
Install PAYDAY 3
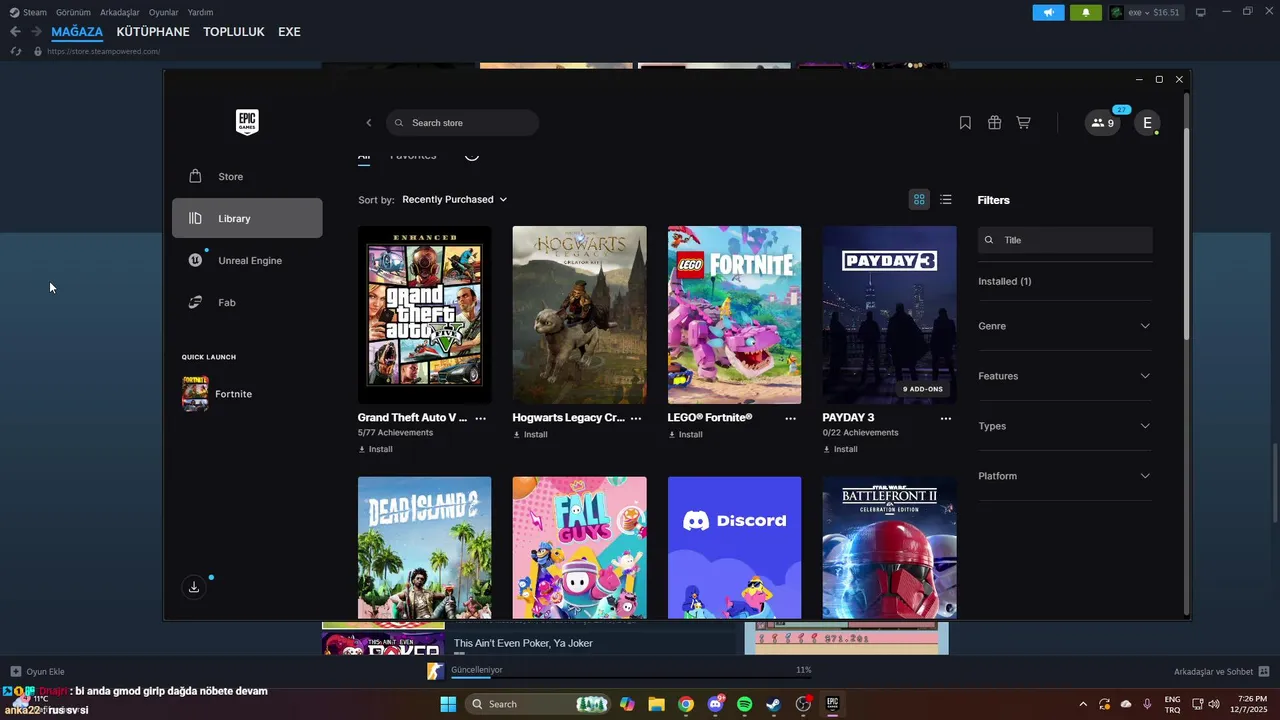coord(840,449)
